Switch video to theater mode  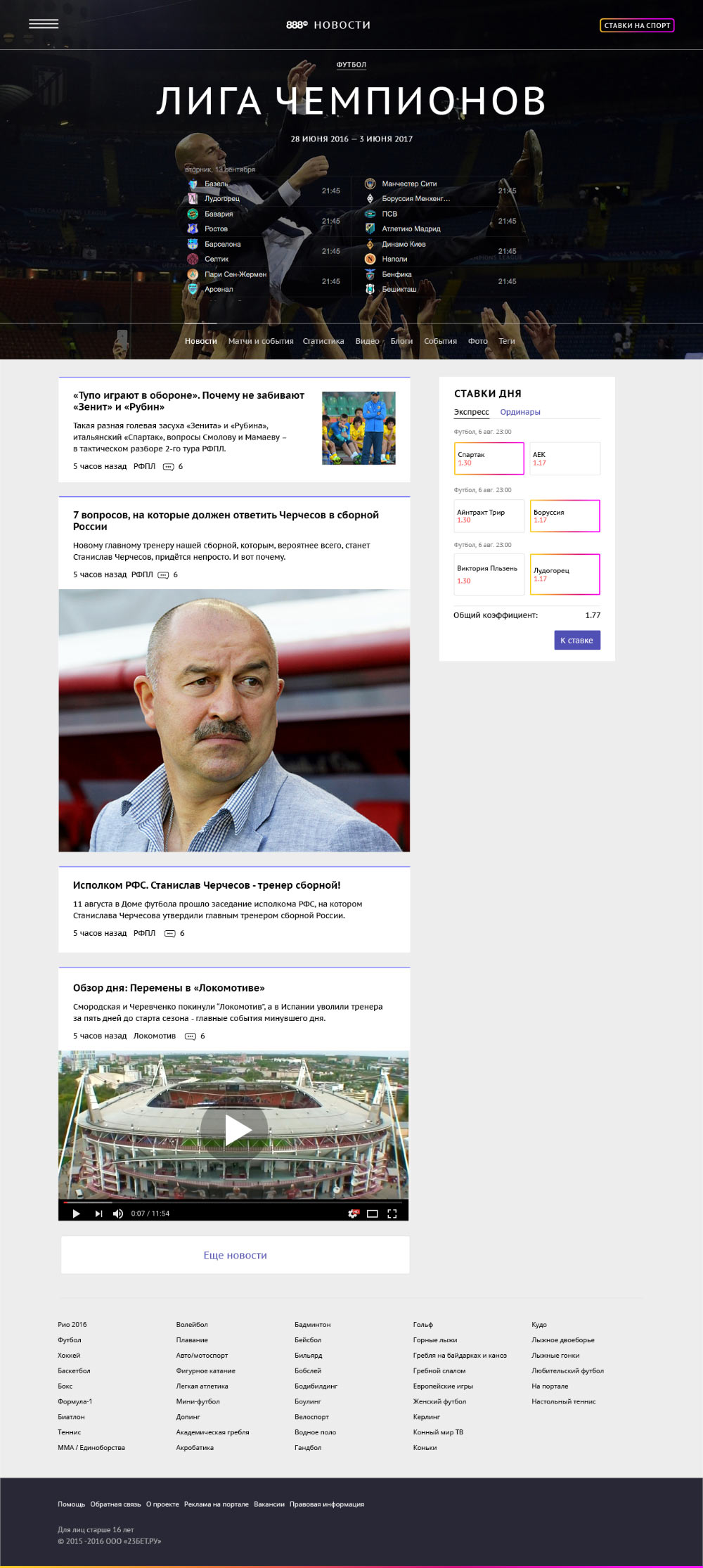[x=373, y=1213]
